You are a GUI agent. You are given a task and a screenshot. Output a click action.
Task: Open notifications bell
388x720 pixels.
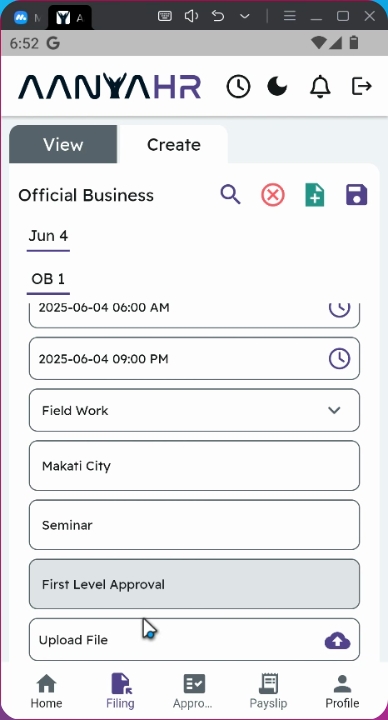coord(320,86)
